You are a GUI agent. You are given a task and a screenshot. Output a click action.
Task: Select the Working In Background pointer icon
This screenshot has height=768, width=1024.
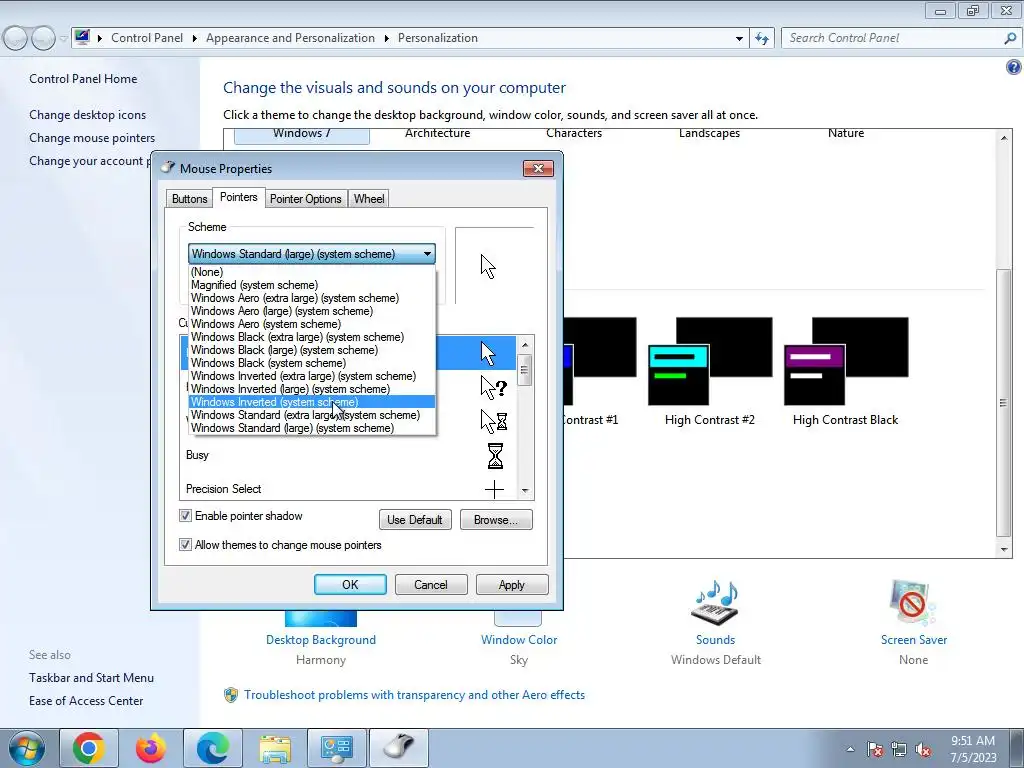pos(494,421)
